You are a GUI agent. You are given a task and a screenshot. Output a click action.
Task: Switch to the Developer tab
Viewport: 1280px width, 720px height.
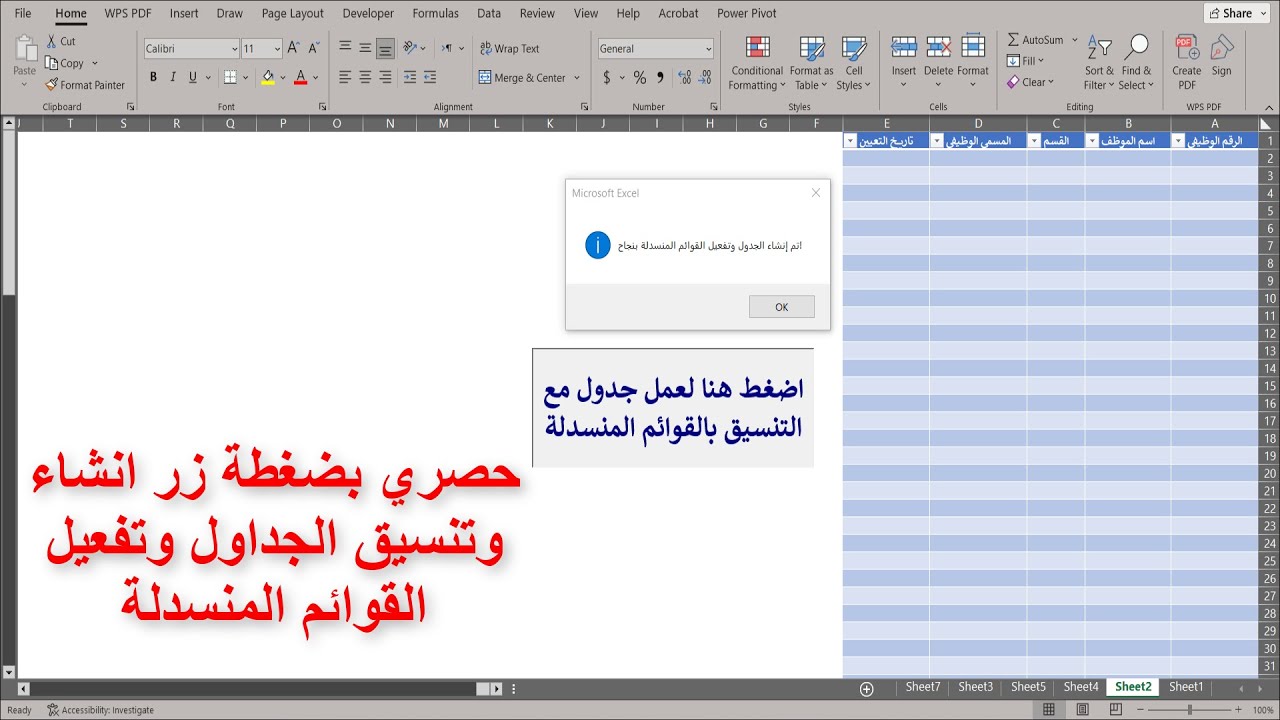point(368,13)
